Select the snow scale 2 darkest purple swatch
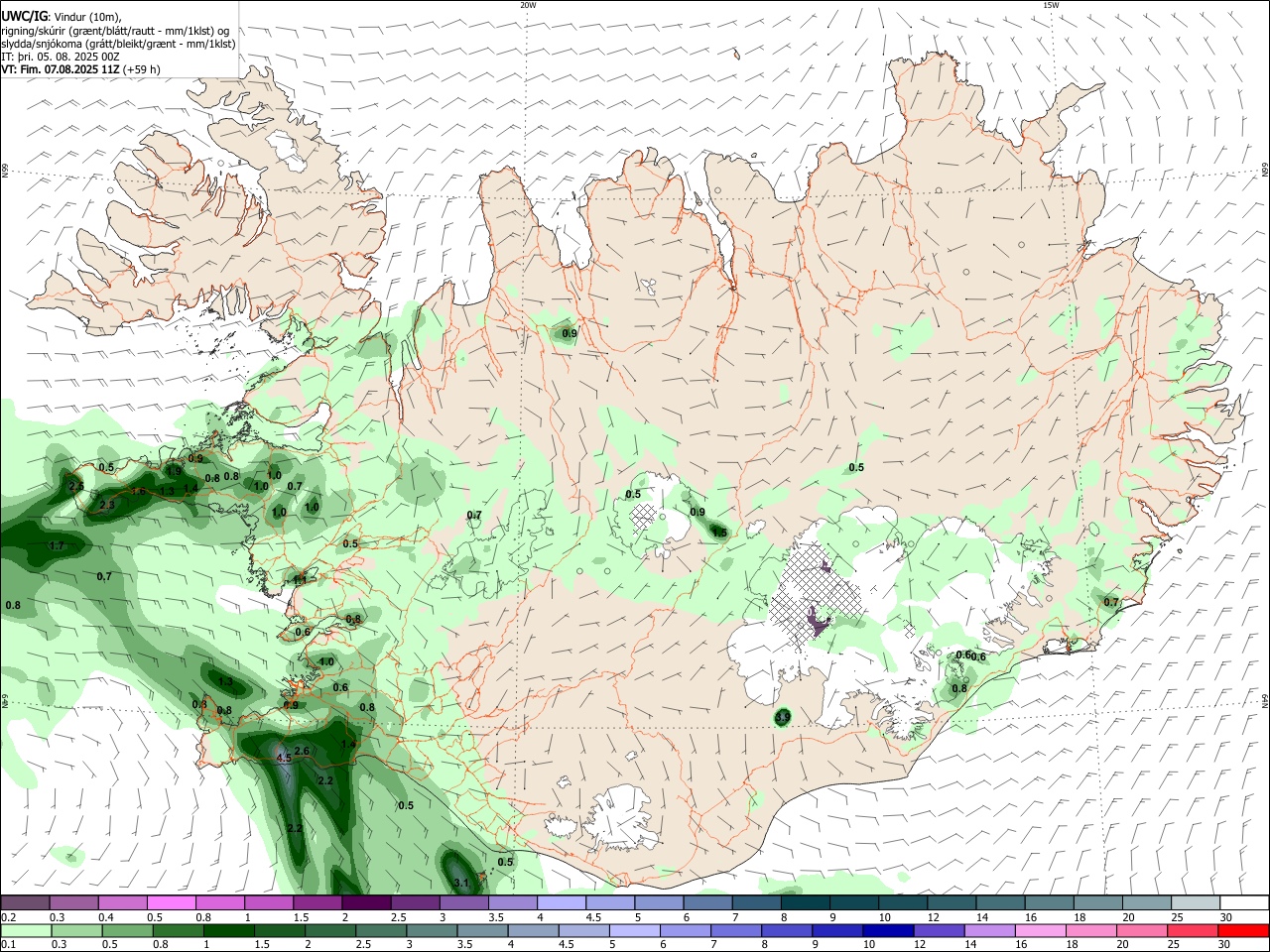 point(366,903)
